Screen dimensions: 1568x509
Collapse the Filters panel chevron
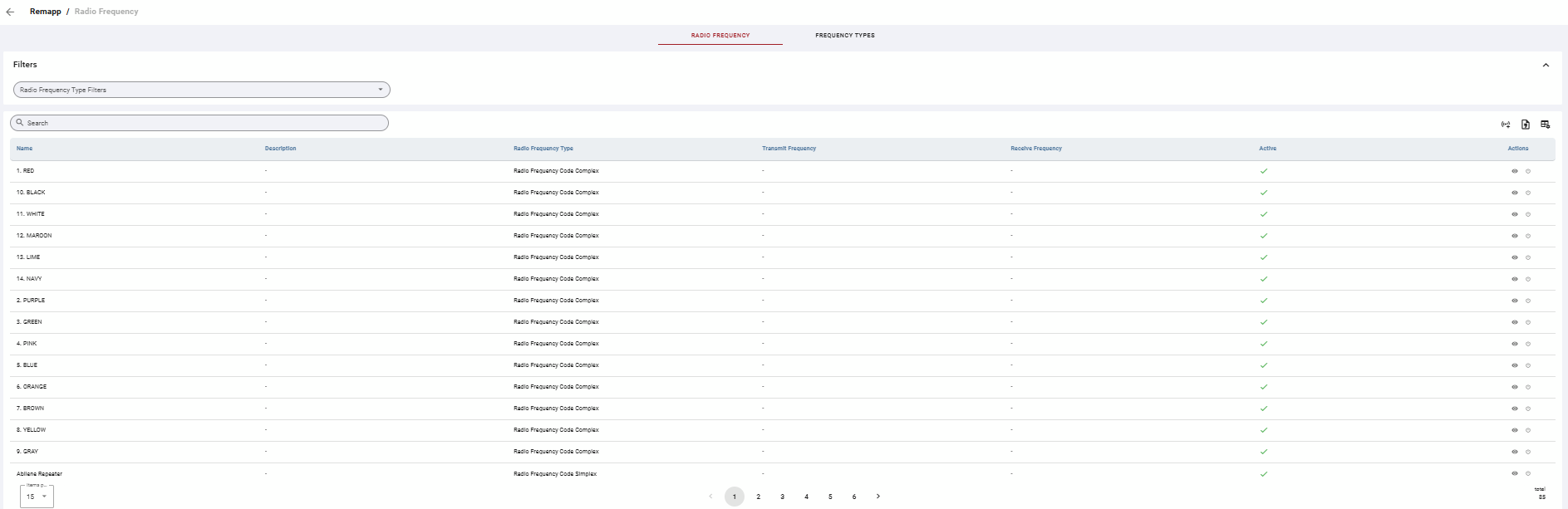[1546, 65]
